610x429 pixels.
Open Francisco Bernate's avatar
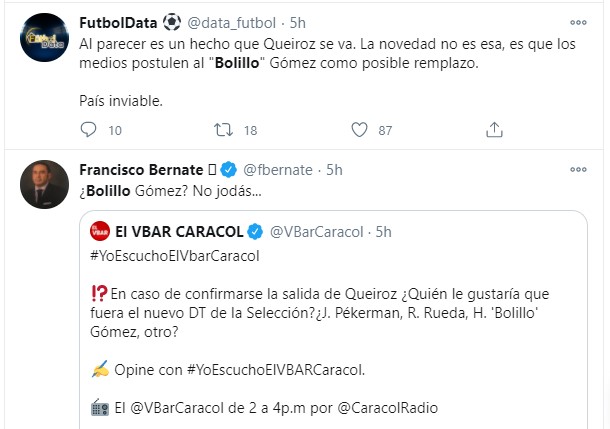pyautogui.click(x=44, y=184)
